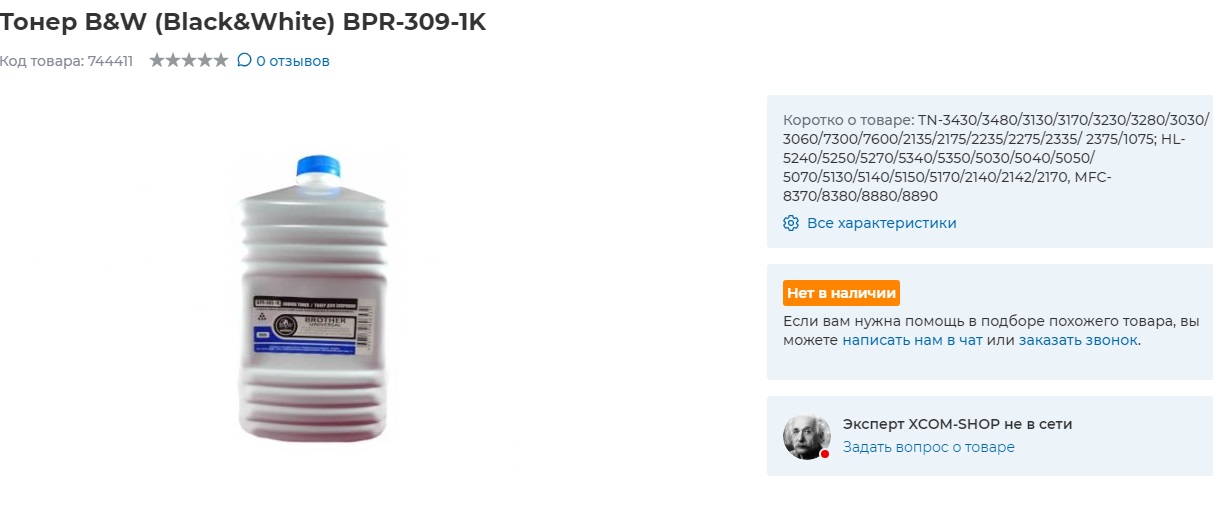Image resolution: width=1213 pixels, height=509 pixels.
Task: Click the fourth rating star
Action: (x=205, y=60)
